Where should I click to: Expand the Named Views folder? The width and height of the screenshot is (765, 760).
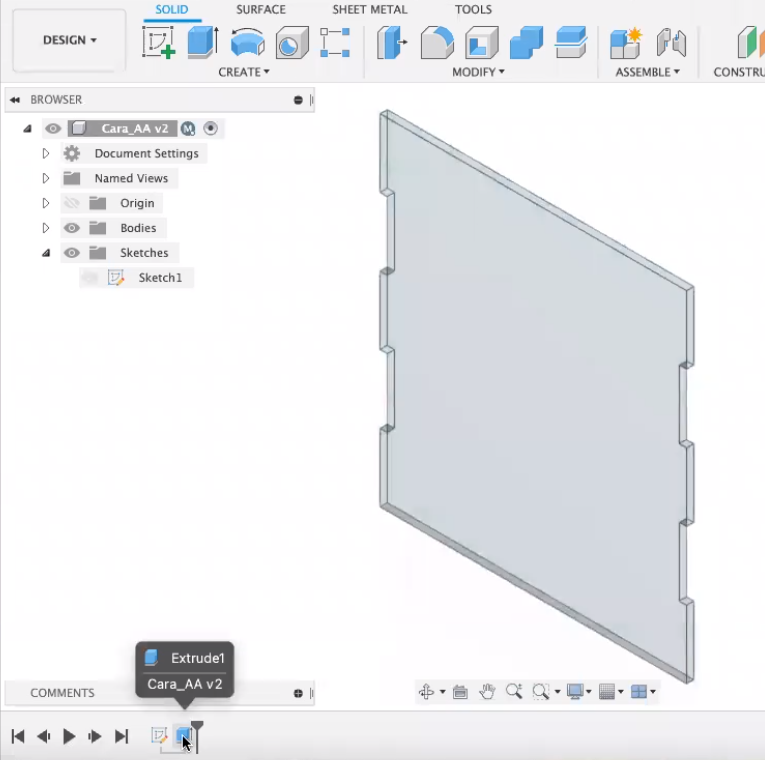tap(46, 178)
